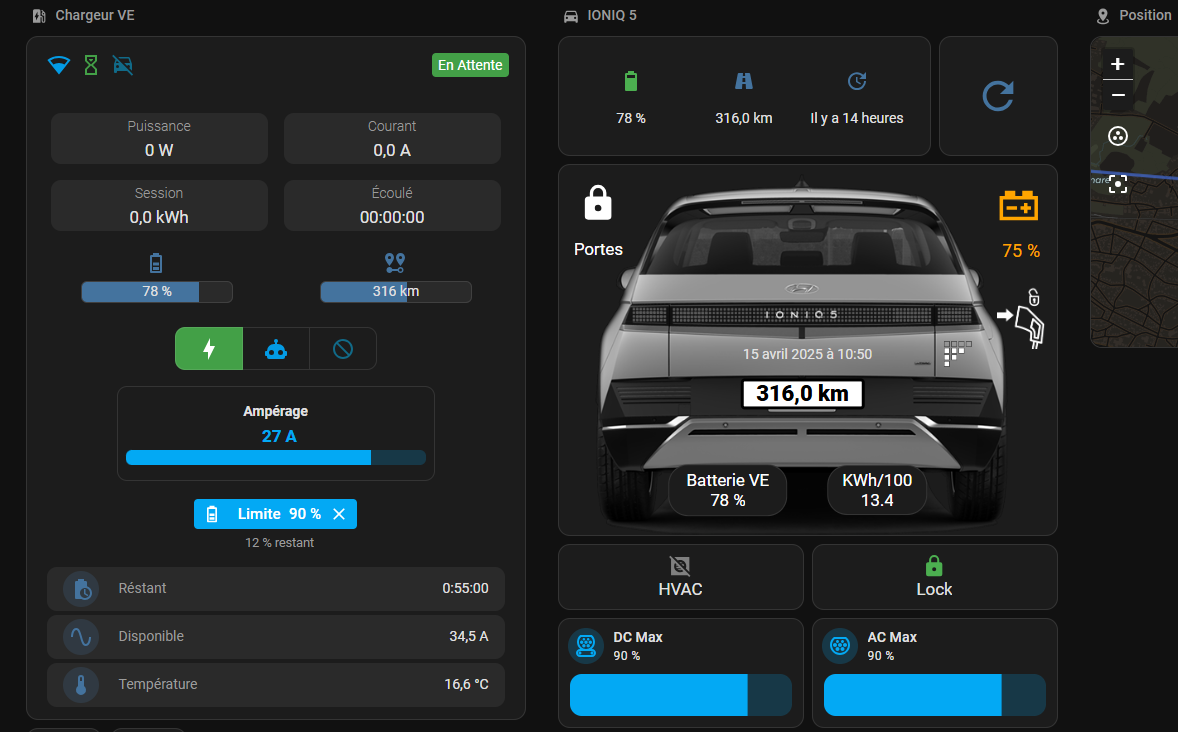Click the Batterie VE 78 % badge
Image resolution: width=1178 pixels, height=732 pixels.
[727, 490]
